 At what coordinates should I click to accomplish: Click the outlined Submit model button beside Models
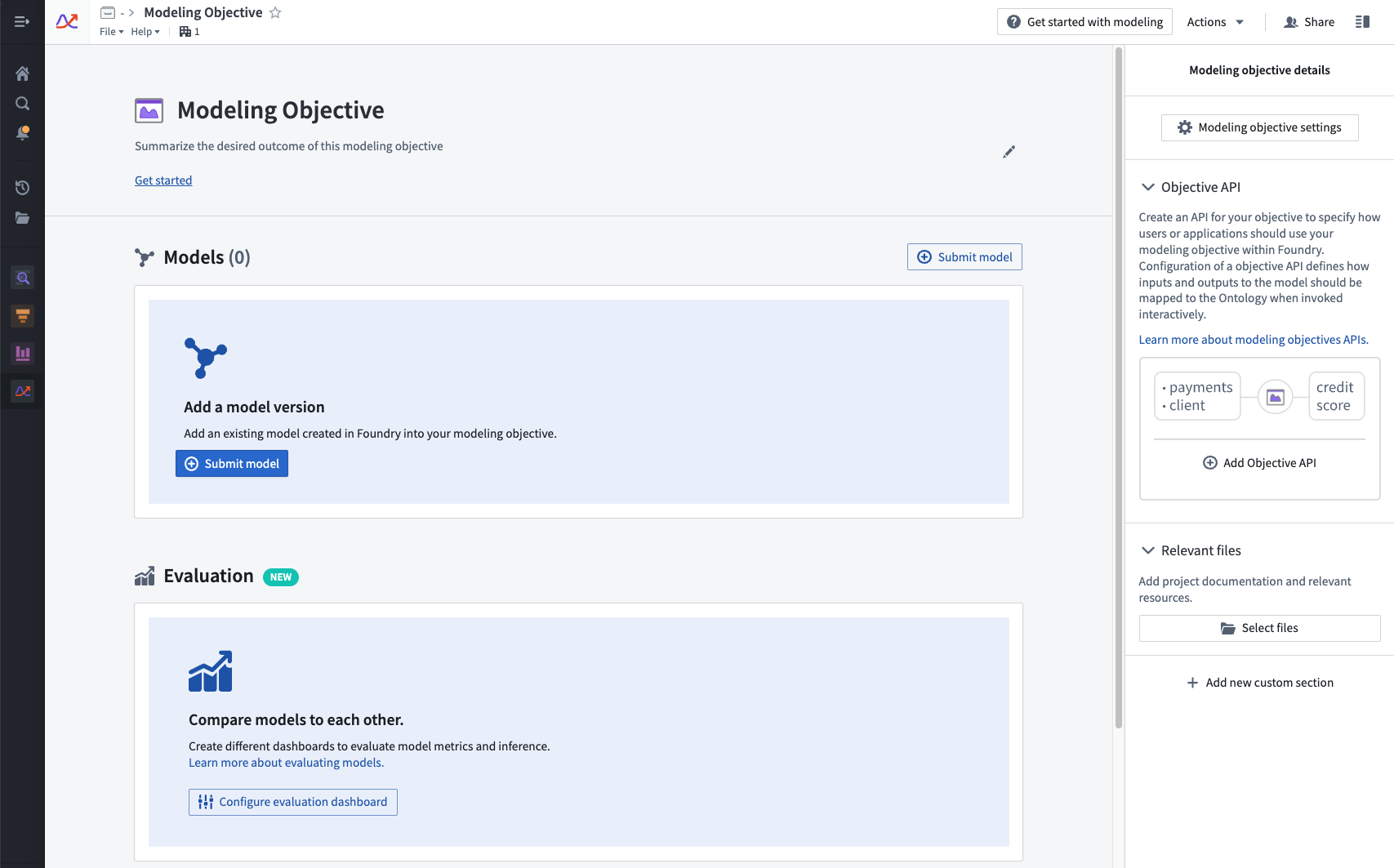[x=964, y=257]
